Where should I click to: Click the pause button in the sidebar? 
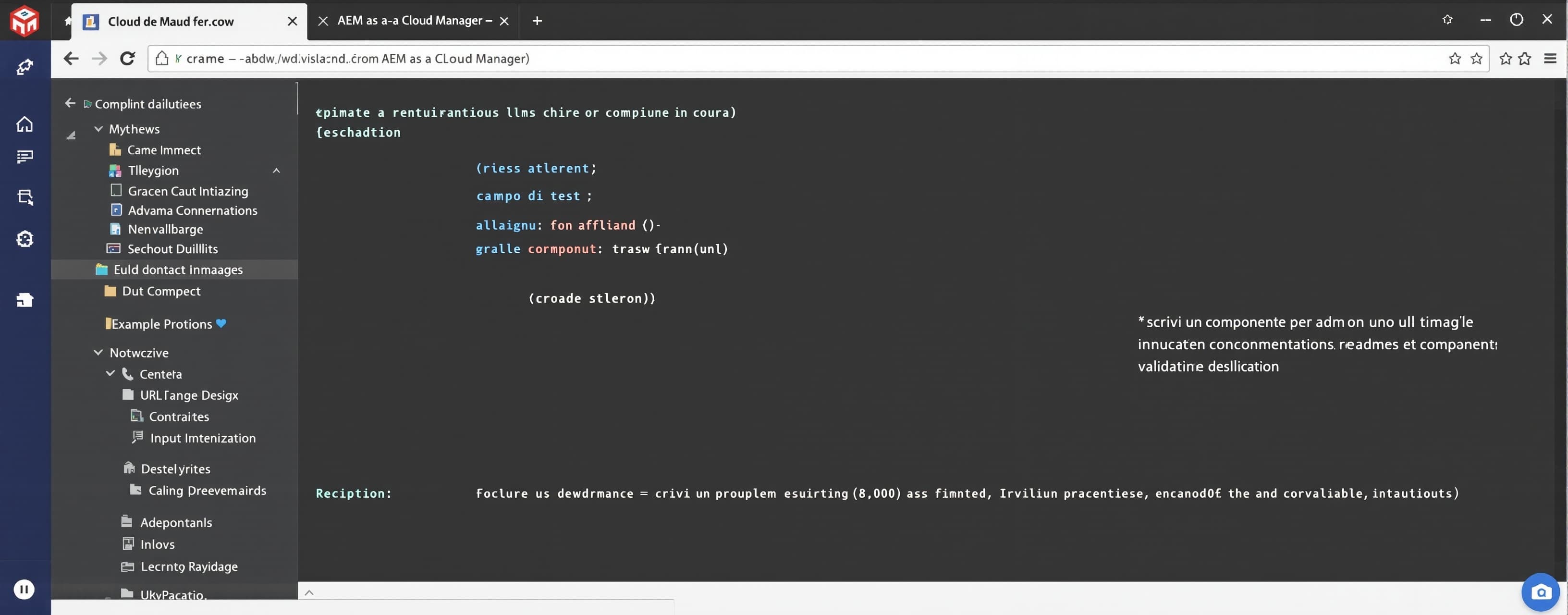pos(24,590)
